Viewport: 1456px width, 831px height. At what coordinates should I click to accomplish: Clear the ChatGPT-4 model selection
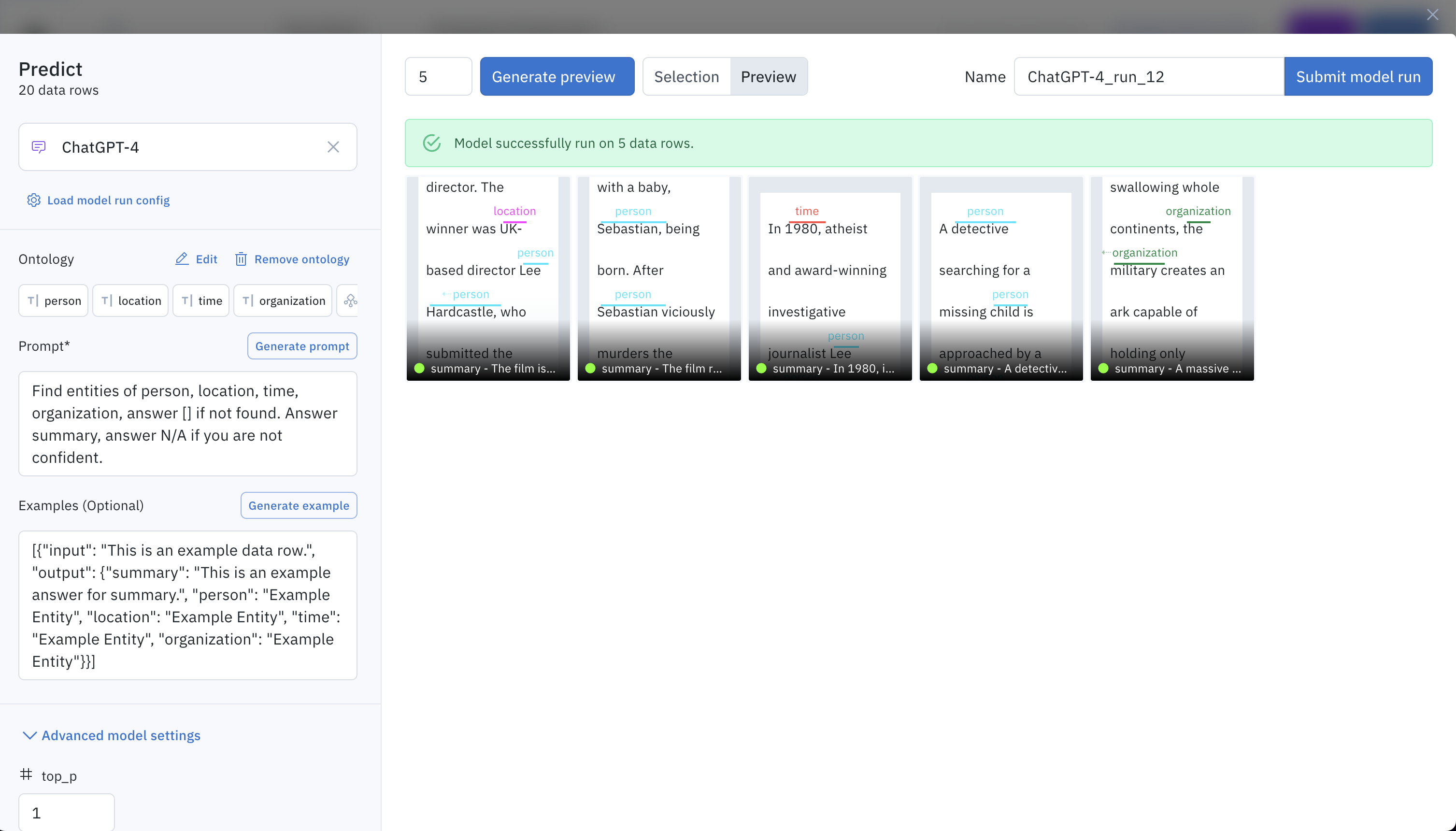(x=333, y=147)
